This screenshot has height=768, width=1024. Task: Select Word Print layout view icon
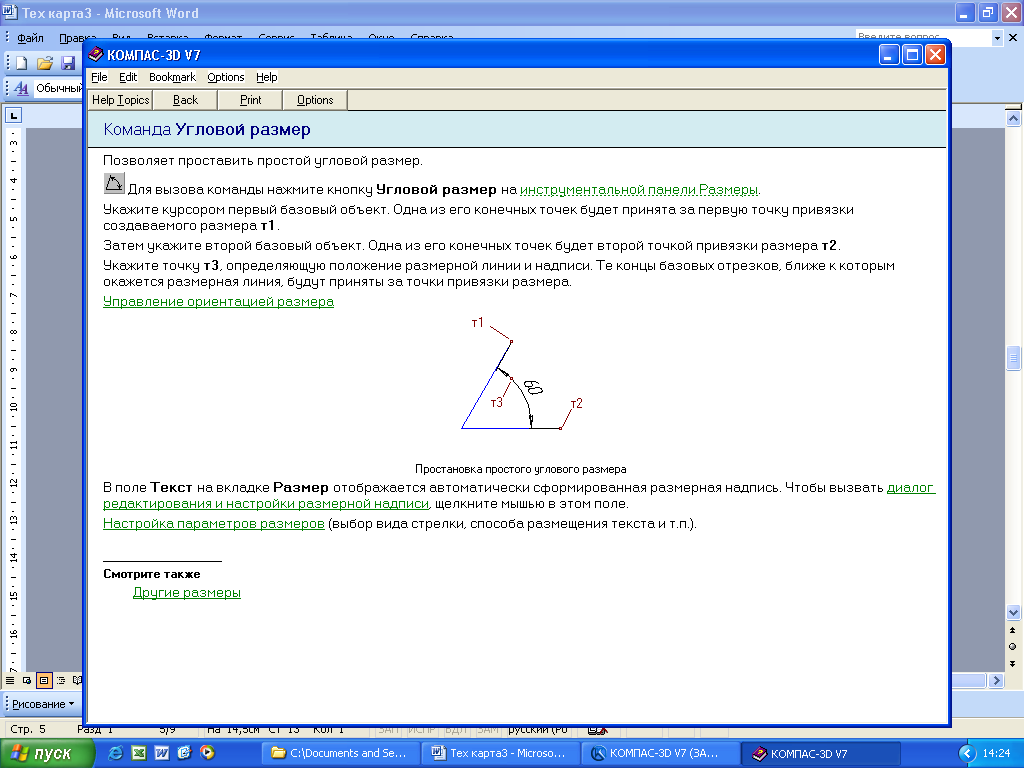click(44, 680)
